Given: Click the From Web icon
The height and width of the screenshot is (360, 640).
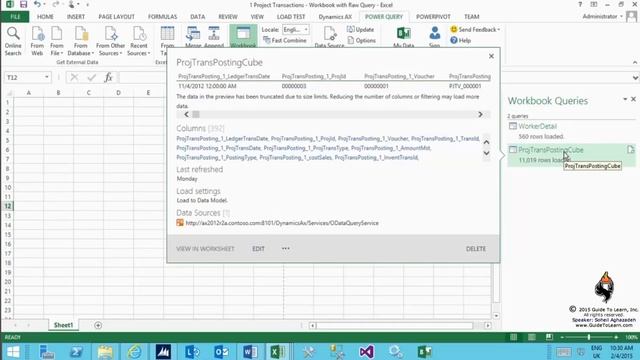Looking at the screenshot, I should click(x=37, y=41).
